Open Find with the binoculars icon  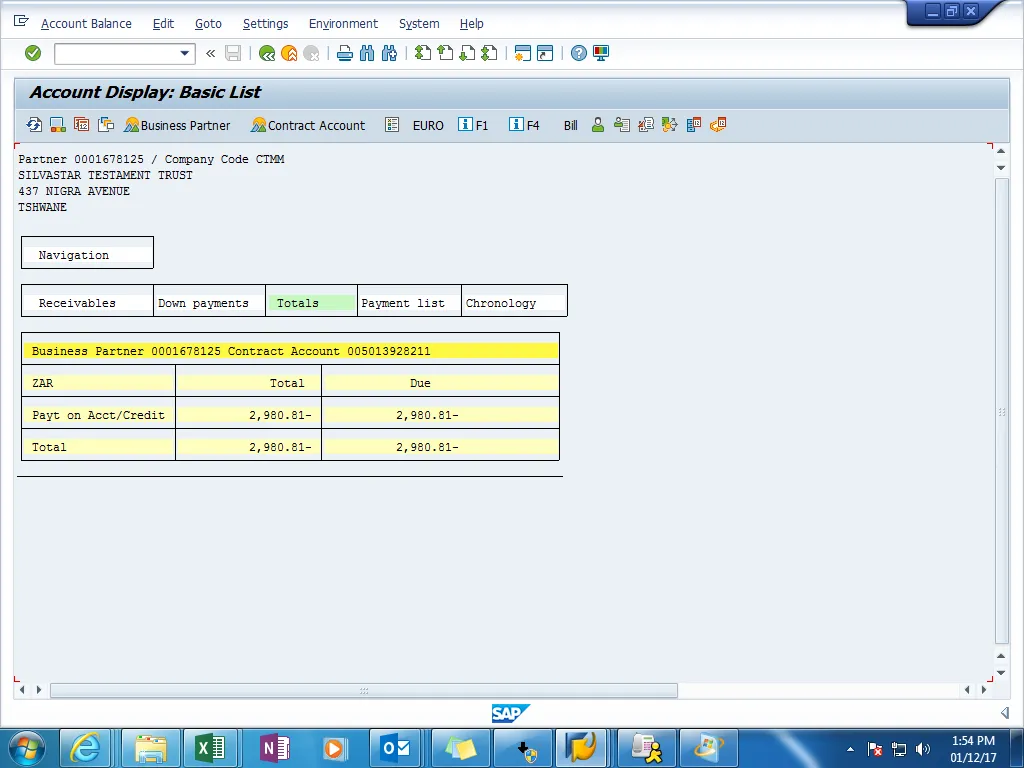point(367,54)
